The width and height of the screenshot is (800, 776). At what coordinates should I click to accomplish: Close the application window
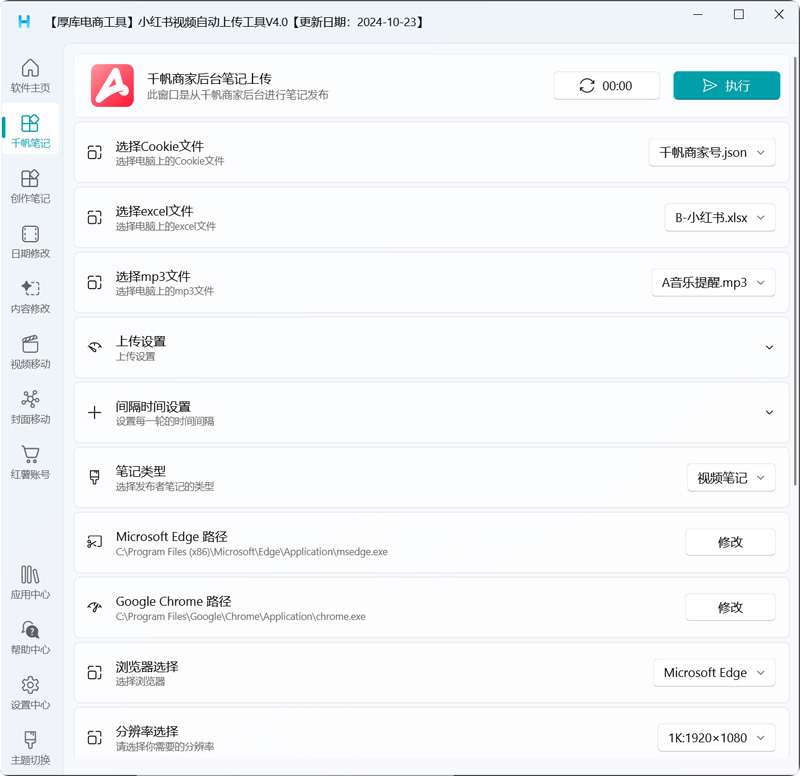[779, 14]
